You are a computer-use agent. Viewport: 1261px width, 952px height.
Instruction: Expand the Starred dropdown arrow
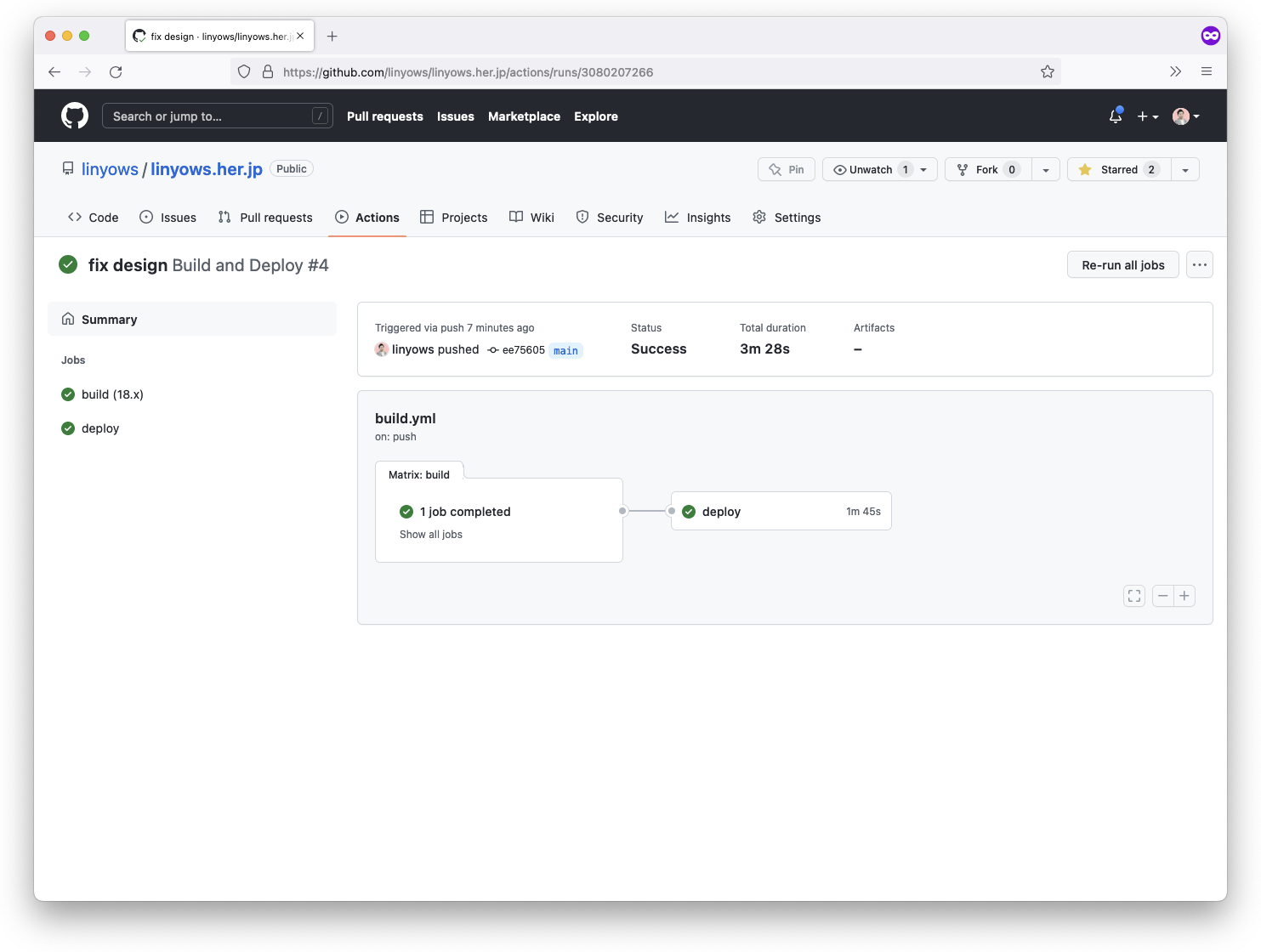[x=1185, y=169]
